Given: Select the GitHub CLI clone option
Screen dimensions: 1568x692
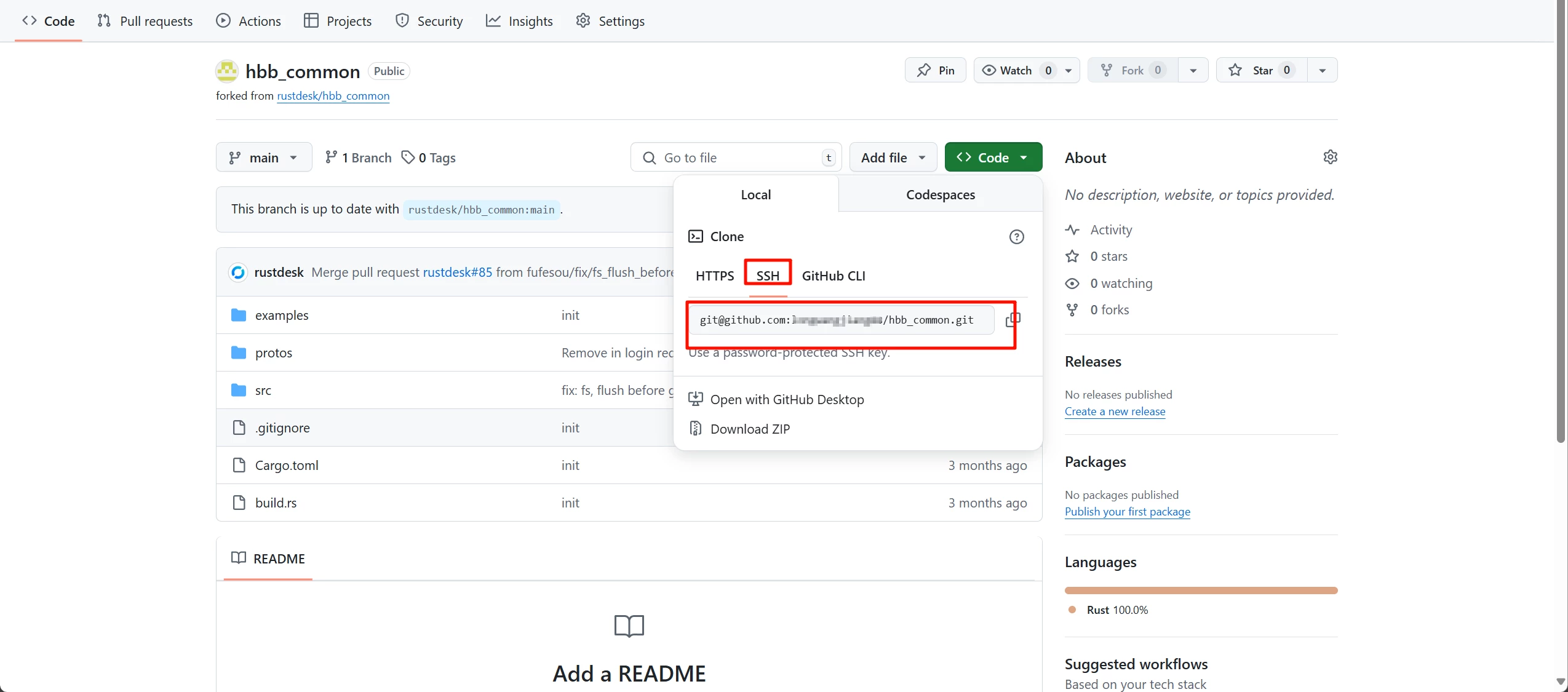Looking at the screenshot, I should click(x=833, y=276).
